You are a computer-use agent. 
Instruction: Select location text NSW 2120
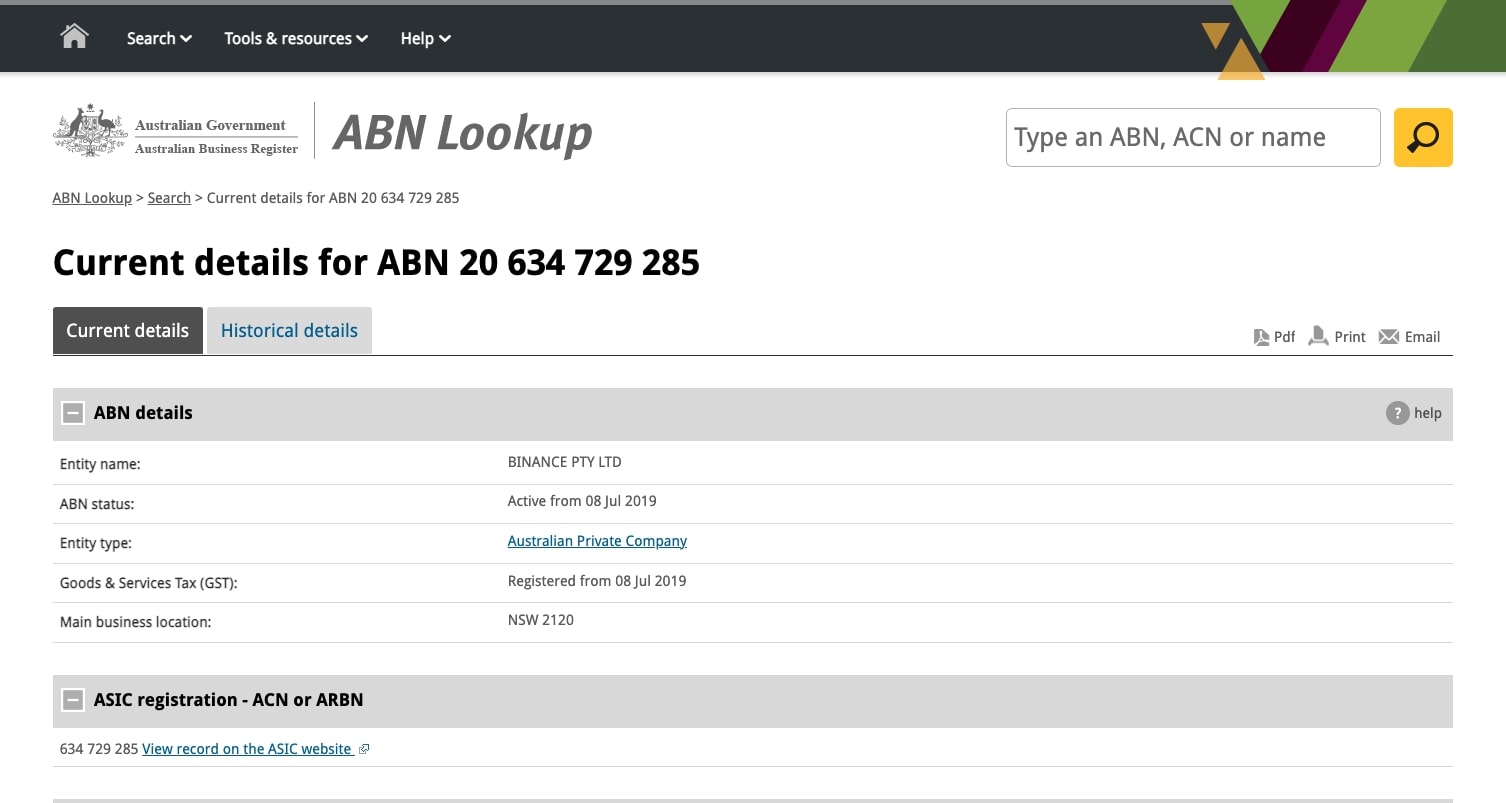coord(541,620)
